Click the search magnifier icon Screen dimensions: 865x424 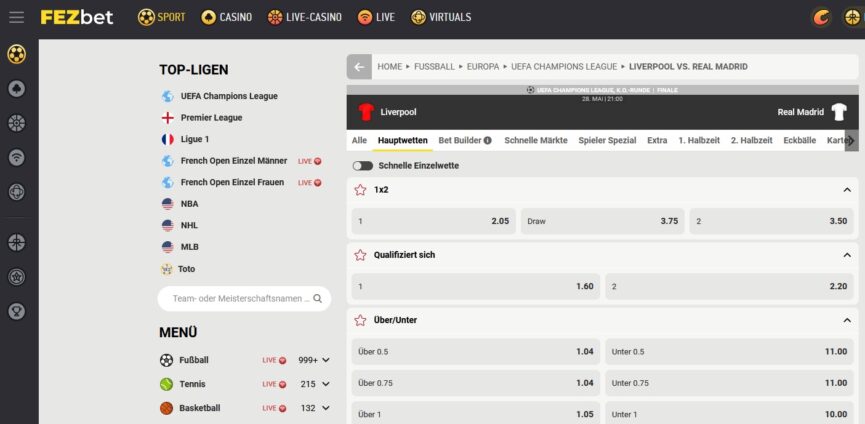(x=317, y=298)
